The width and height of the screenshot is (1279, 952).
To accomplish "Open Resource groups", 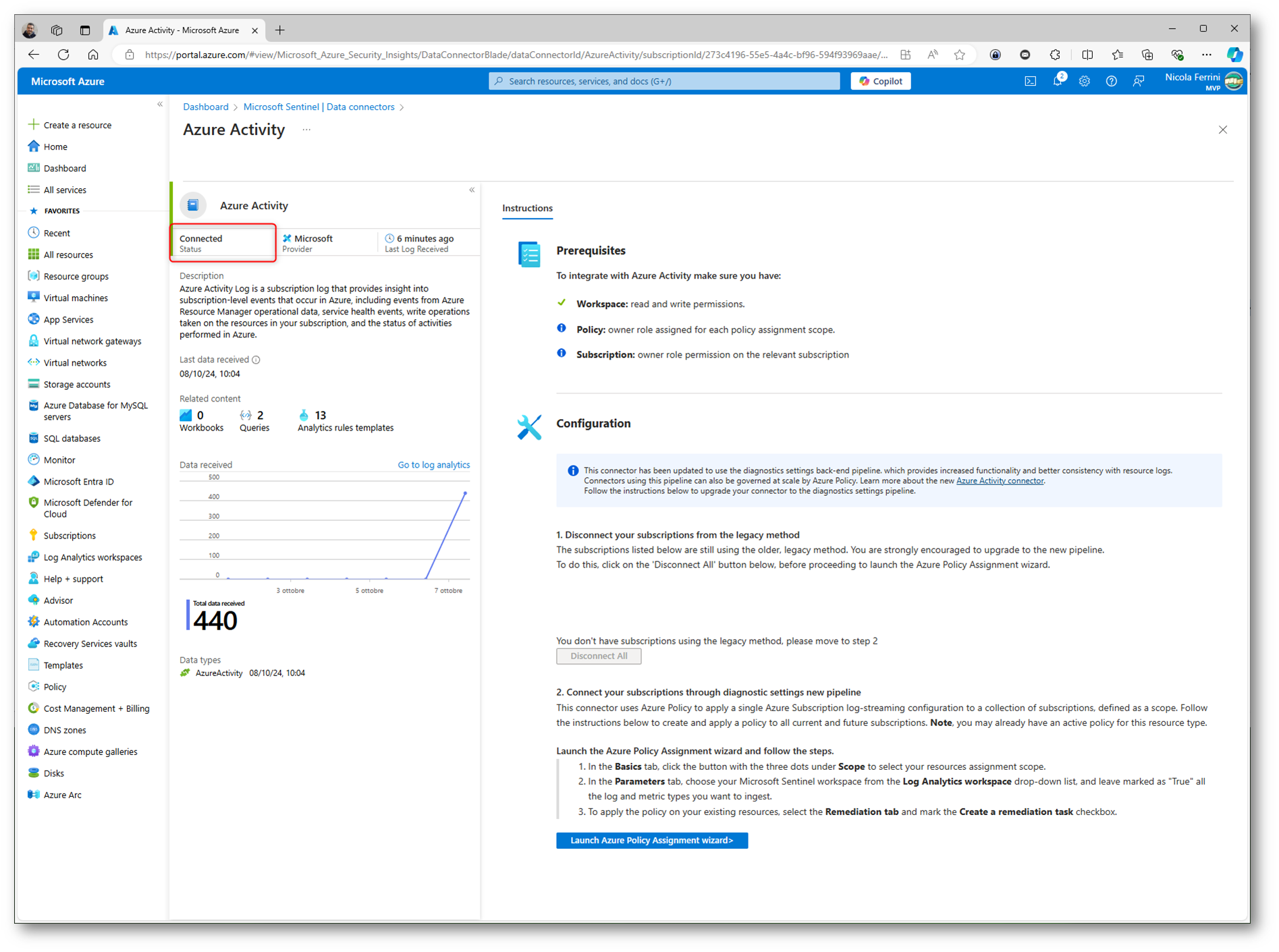I will click(67, 276).
